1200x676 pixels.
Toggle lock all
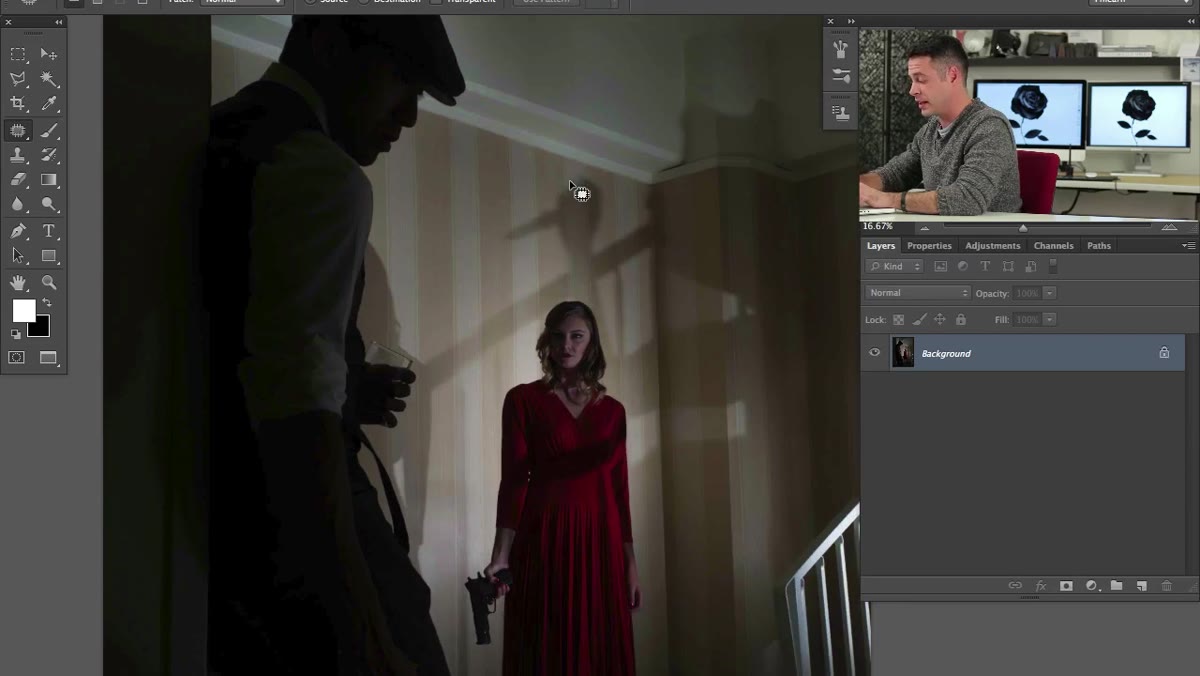(961, 320)
